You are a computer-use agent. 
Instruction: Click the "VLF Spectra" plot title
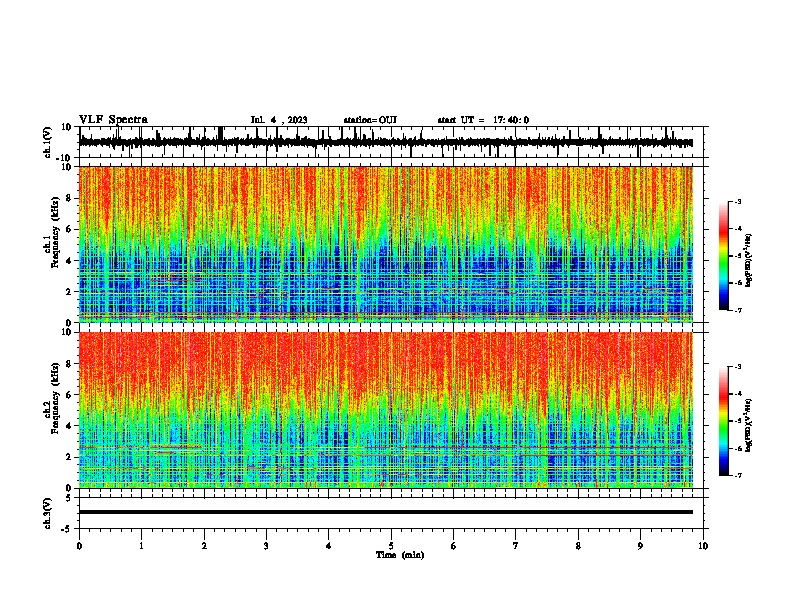[113, 120]
